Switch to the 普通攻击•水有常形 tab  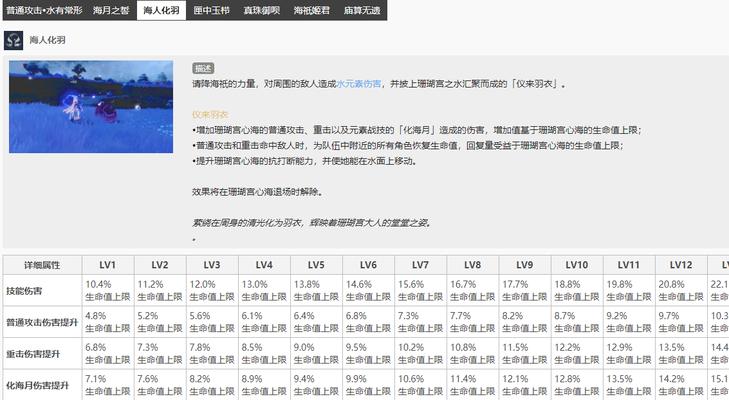[x=45, y=10]
